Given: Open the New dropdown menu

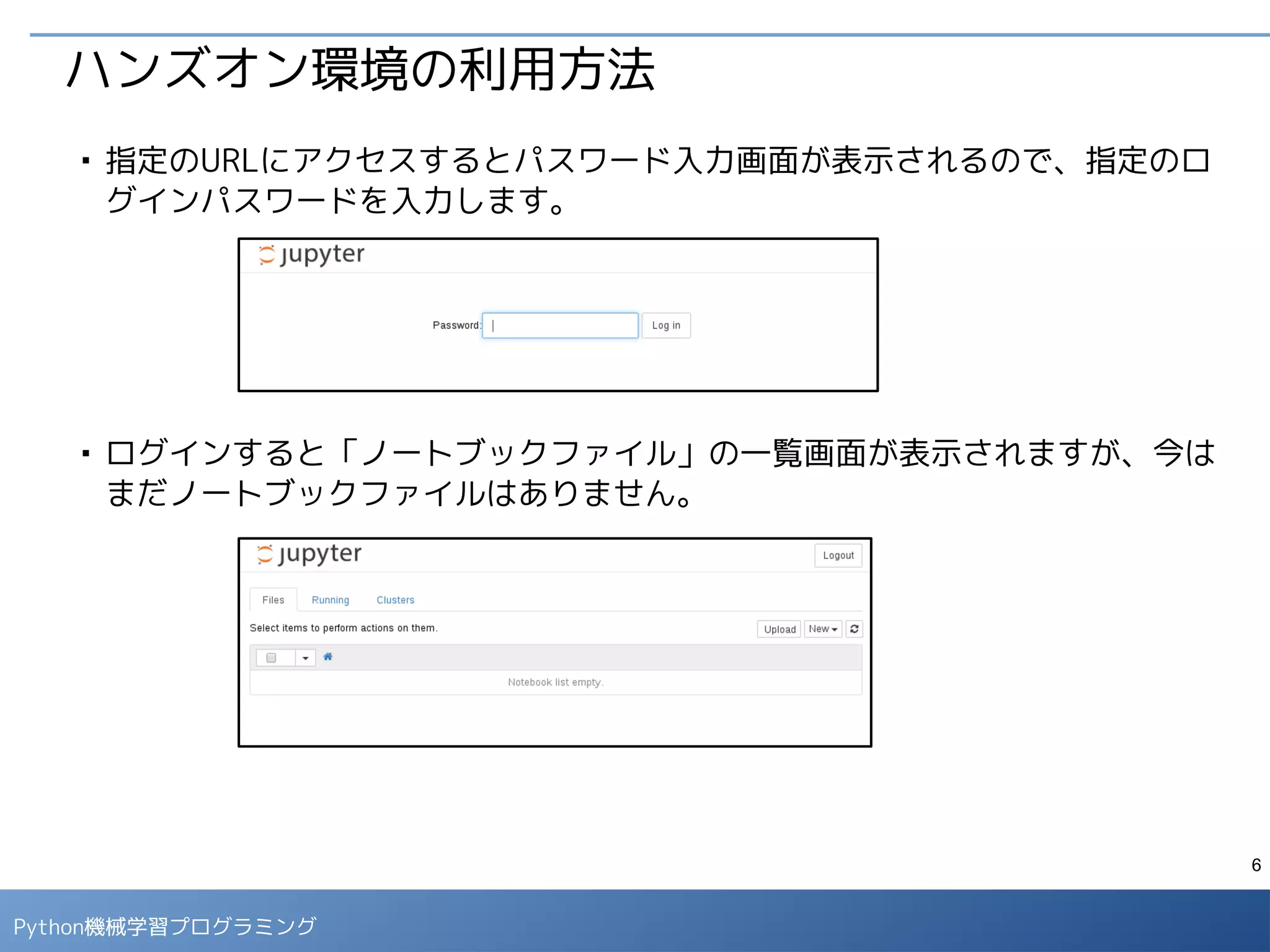Looking at the screenshot, I should (x=823, y=629).
